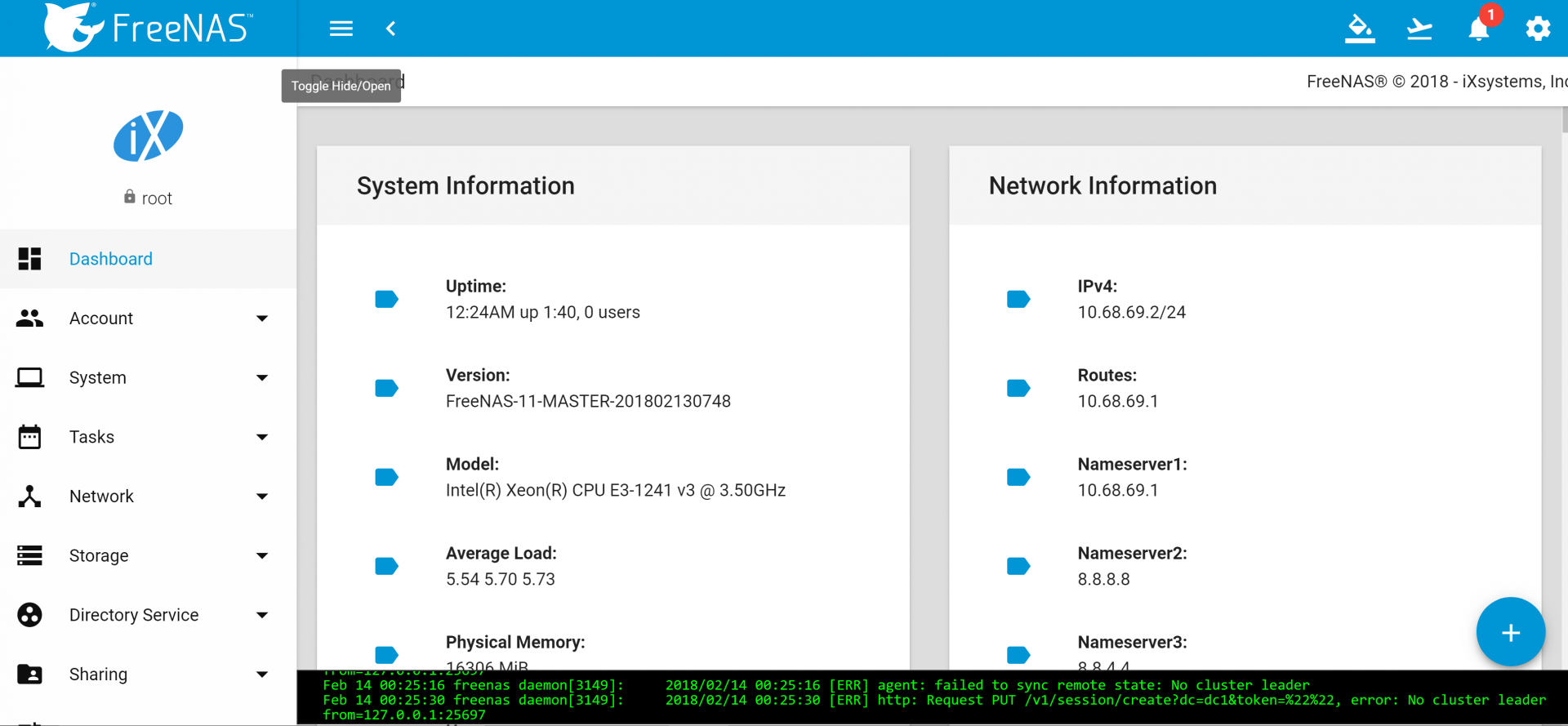Click the iX systems logo
This screenshot has width=1568, height=726.
148,136
